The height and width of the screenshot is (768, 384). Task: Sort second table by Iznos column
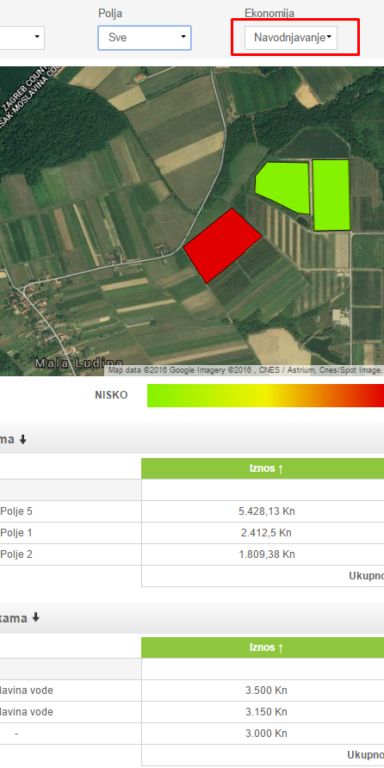click(266, 648)
